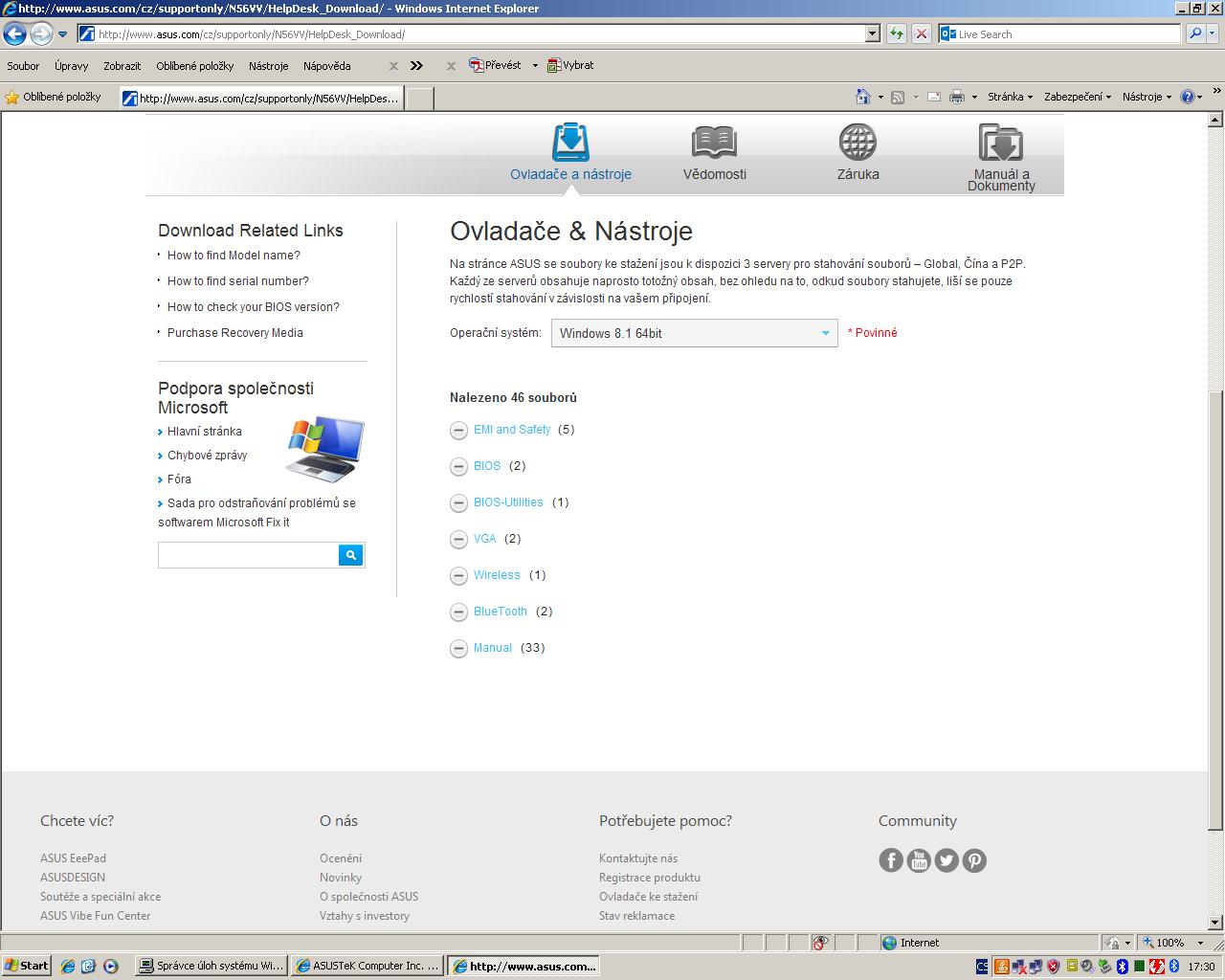The height and width of the screenshot is (980, 1225).
Task: Switch to Správce úloh systému taskbar window
Action: (212, 967)
